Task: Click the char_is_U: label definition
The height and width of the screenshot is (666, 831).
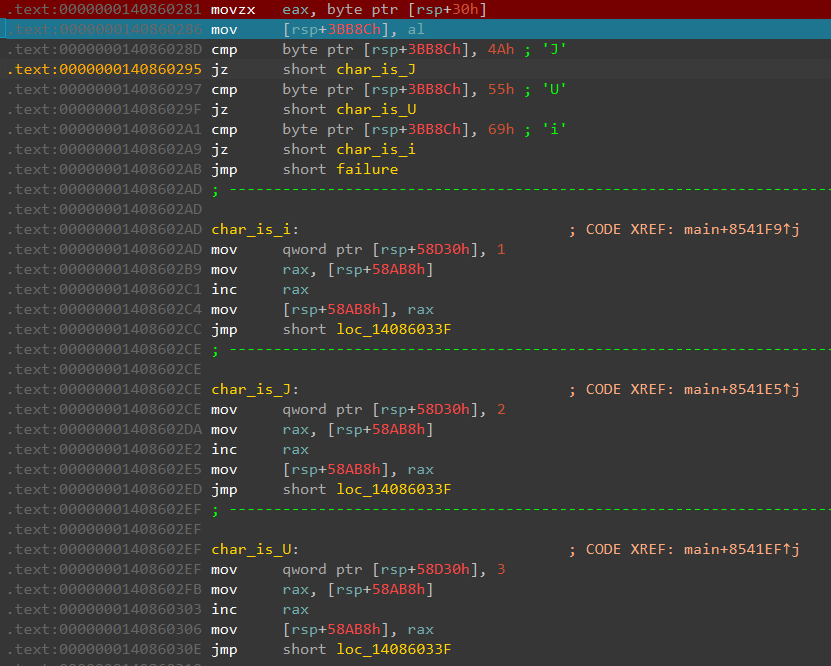Action: point(254,549)
